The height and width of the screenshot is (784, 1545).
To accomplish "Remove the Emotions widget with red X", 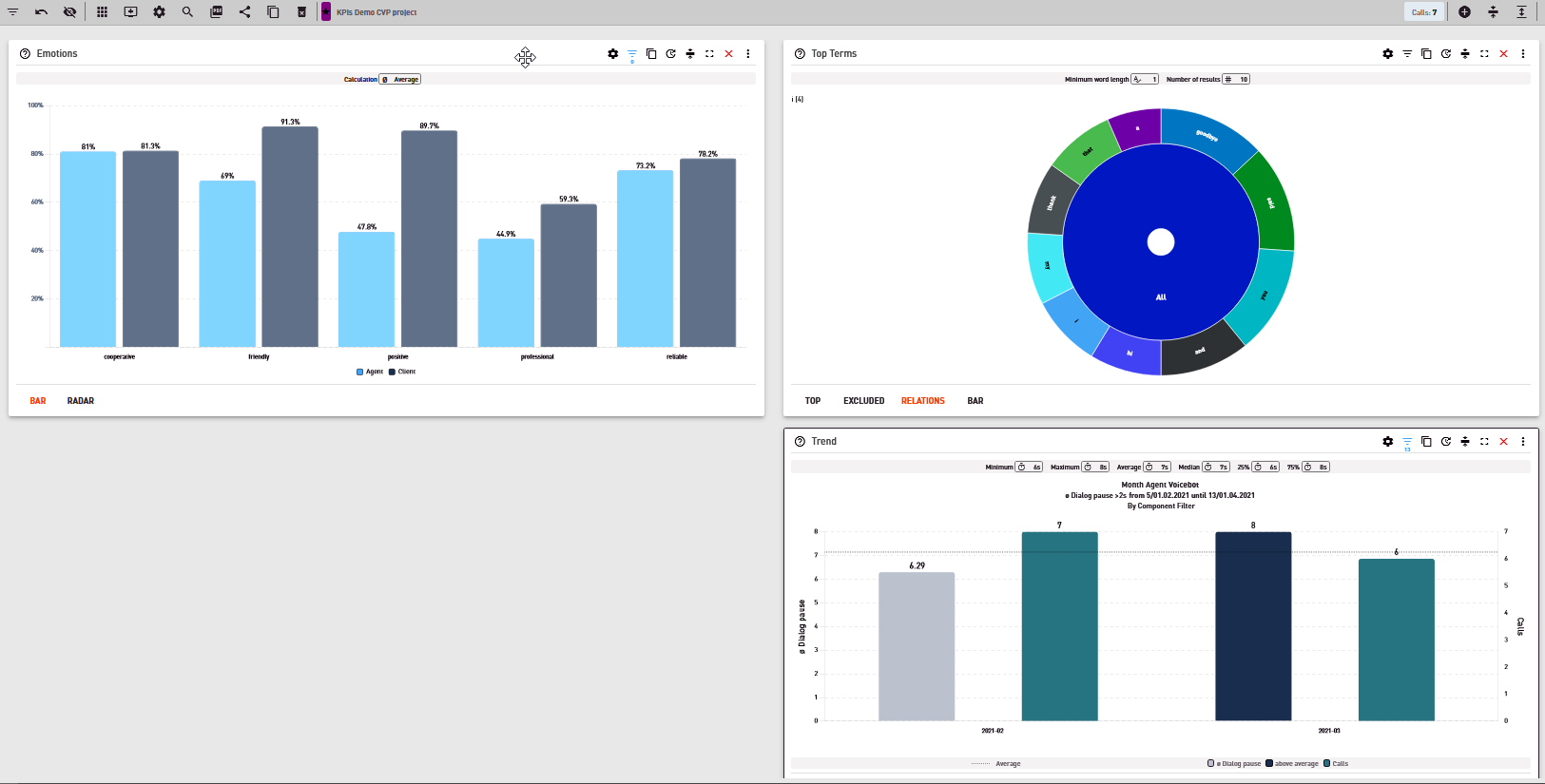I will point(729,54).
